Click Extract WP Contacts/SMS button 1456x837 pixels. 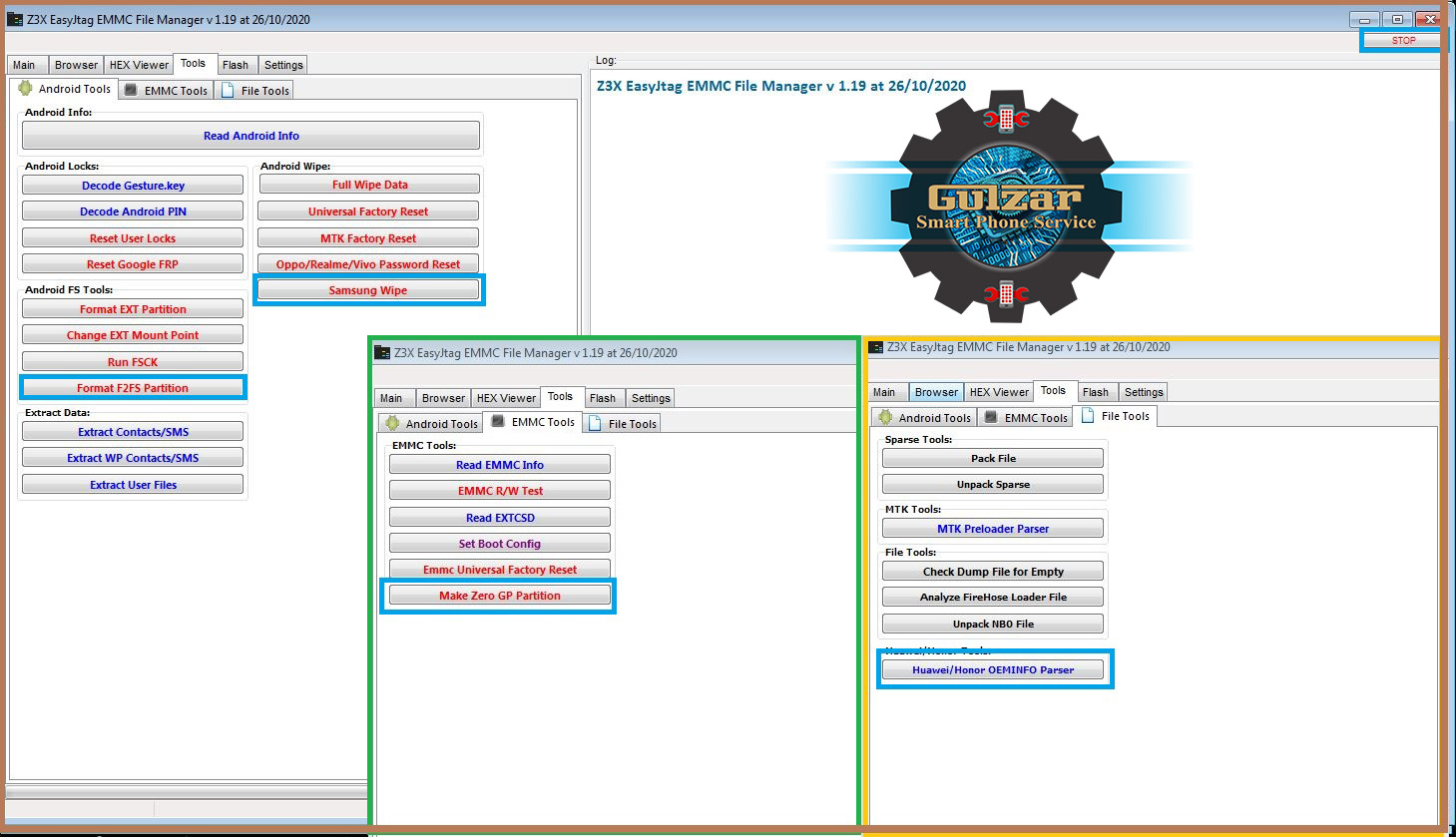[x=133, y=458]
